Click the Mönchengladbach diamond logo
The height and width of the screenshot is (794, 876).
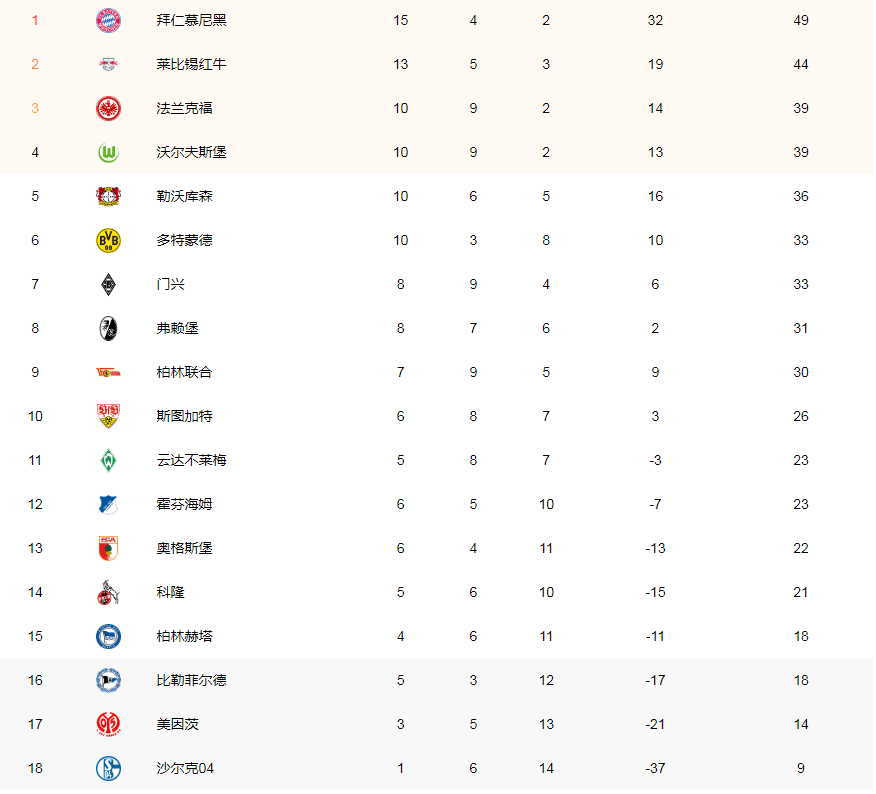[x=108, y=284]
